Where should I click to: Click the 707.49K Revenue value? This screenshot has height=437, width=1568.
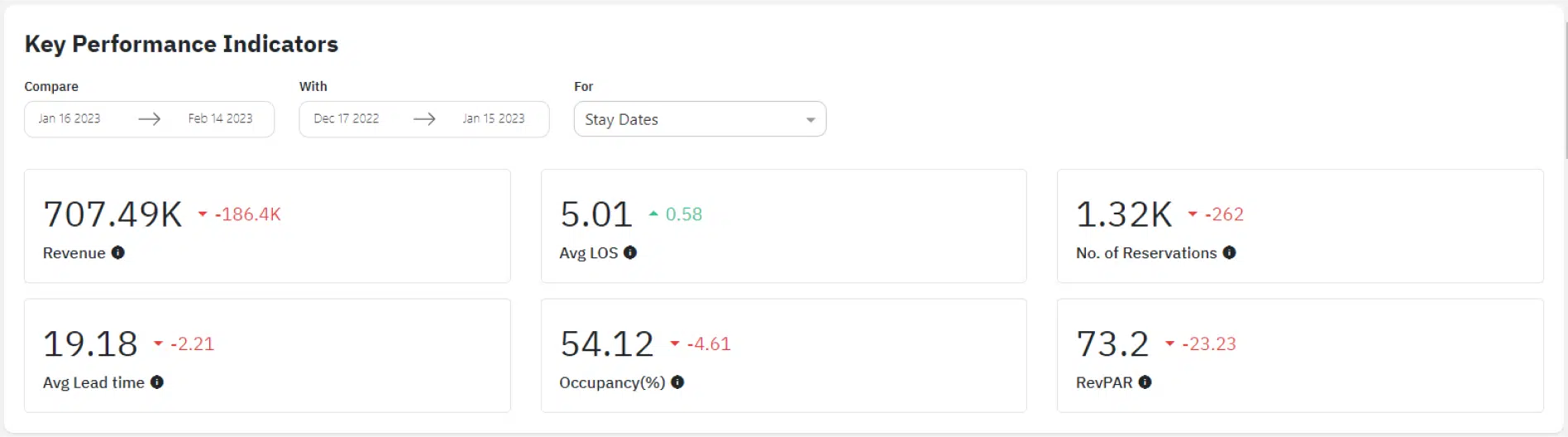(112, 214)
